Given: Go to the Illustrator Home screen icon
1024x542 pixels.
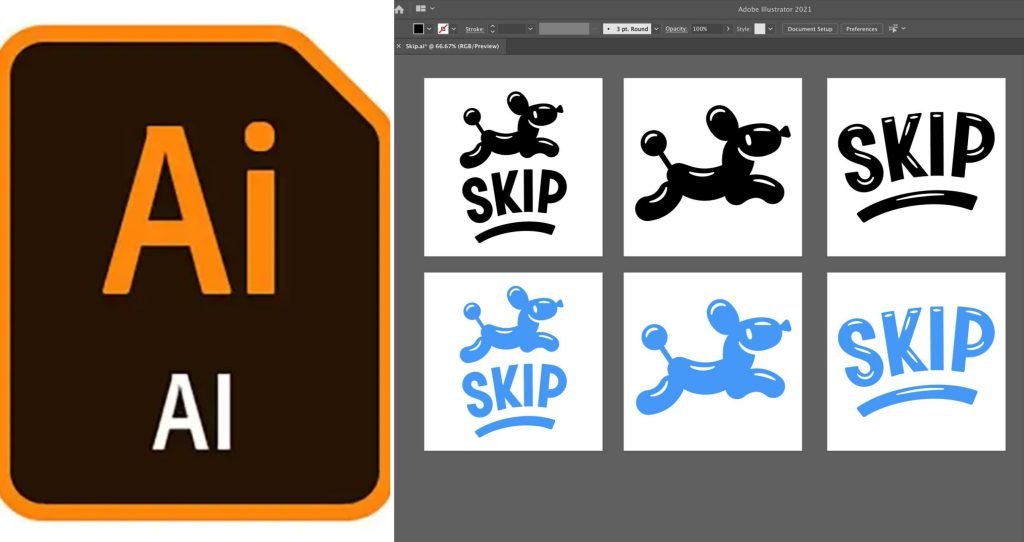Looking at the screenshot, I should click(399, 9).
